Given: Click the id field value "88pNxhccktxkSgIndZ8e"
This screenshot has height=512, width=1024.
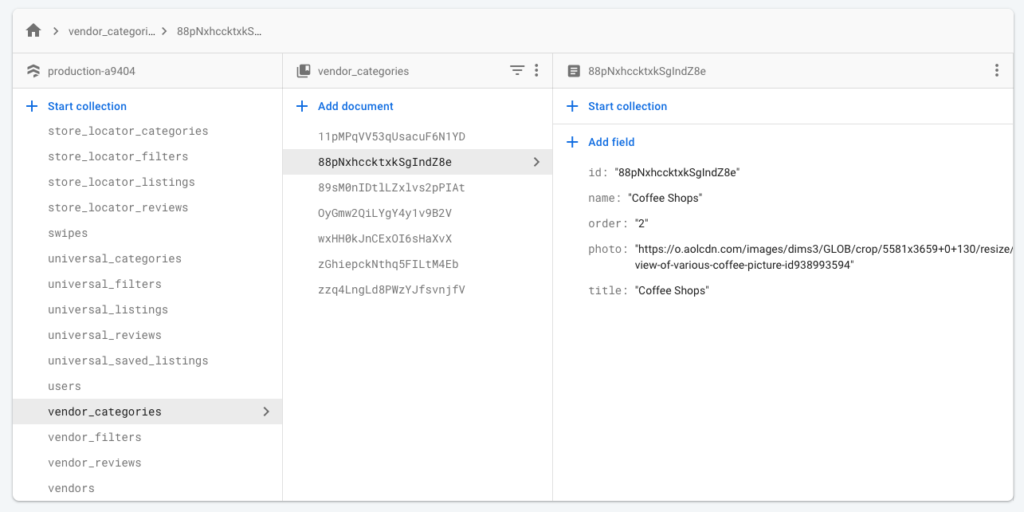Looking at the screenshot, I should pyautogui.click(x=677, y=172).
